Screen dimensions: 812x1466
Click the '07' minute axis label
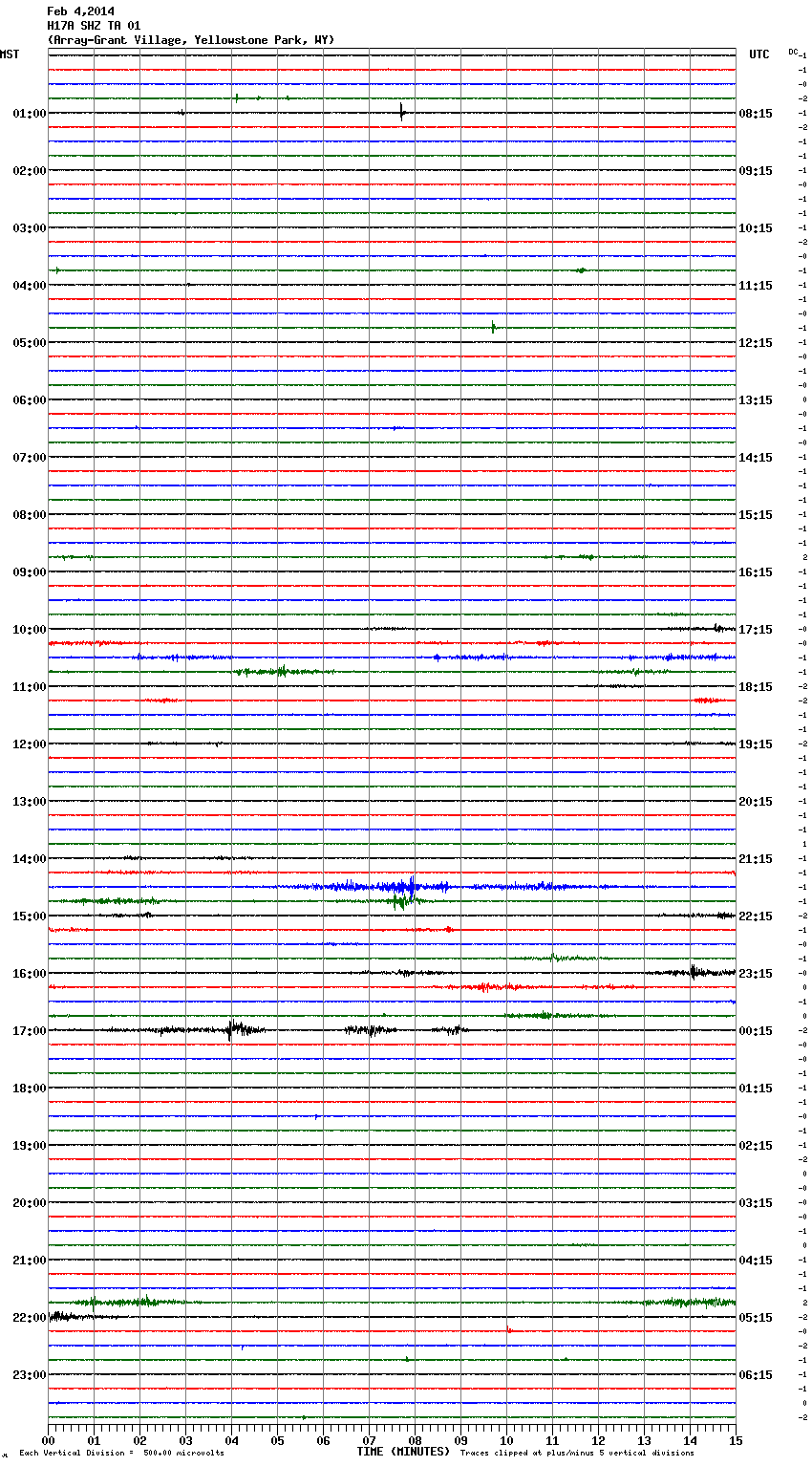point(369,1440)
